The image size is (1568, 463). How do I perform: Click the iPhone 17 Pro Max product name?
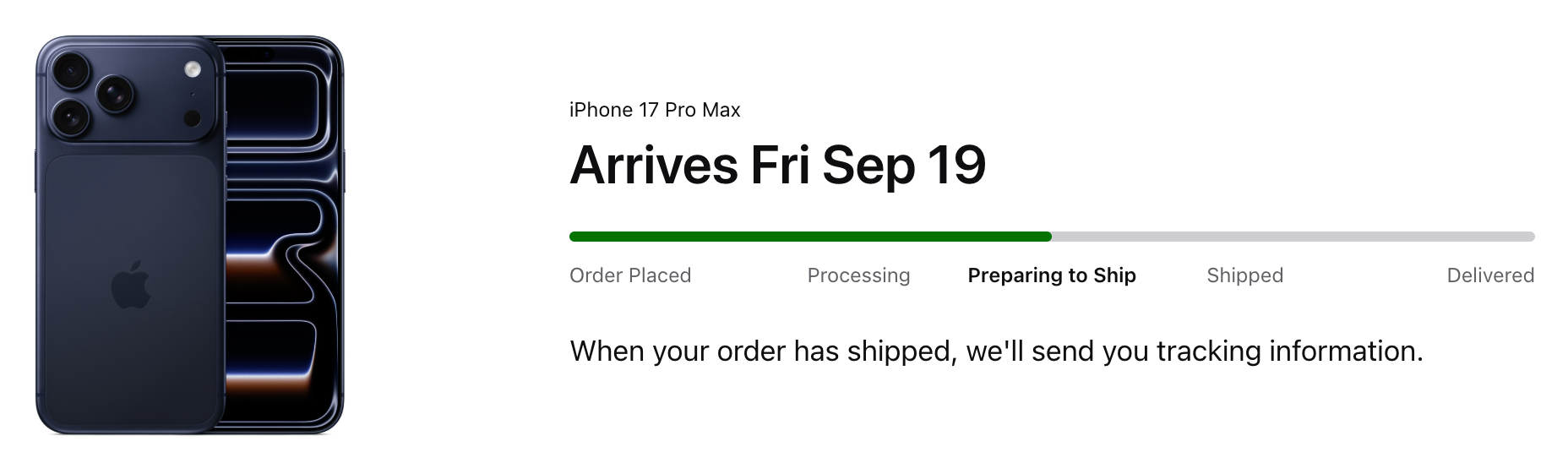click(655, 110)
